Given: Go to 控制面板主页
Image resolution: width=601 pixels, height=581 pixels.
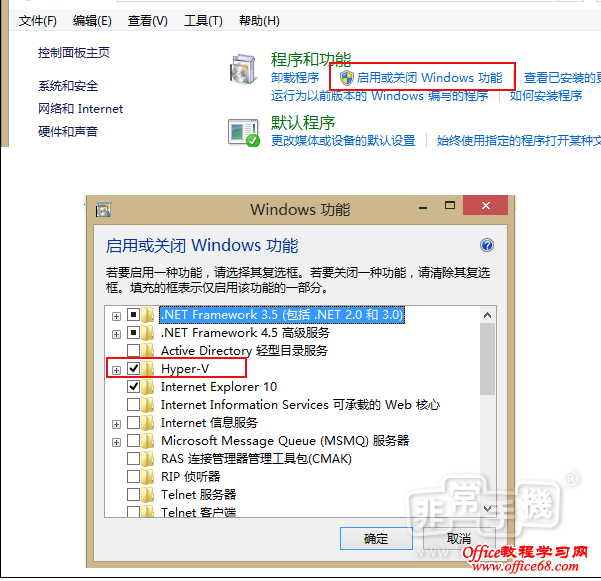Looking at the screenshot, I should tap(74, 53).
